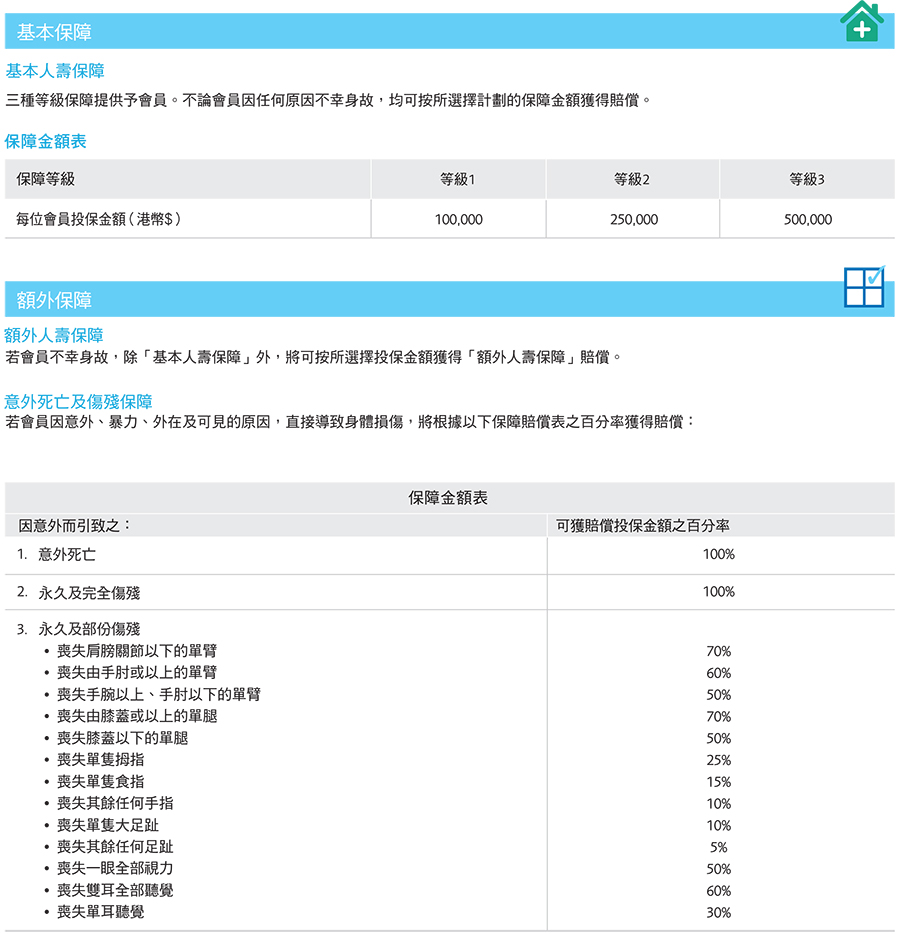
Task: Choose the 等級3 column header
Action: pyautogui.click(x=807, y=180)
